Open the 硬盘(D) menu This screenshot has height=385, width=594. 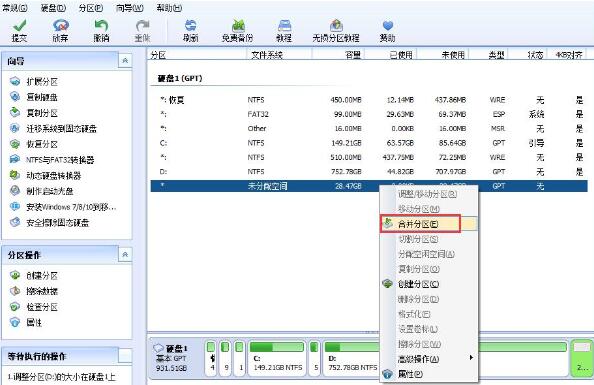tap(53, 8)
